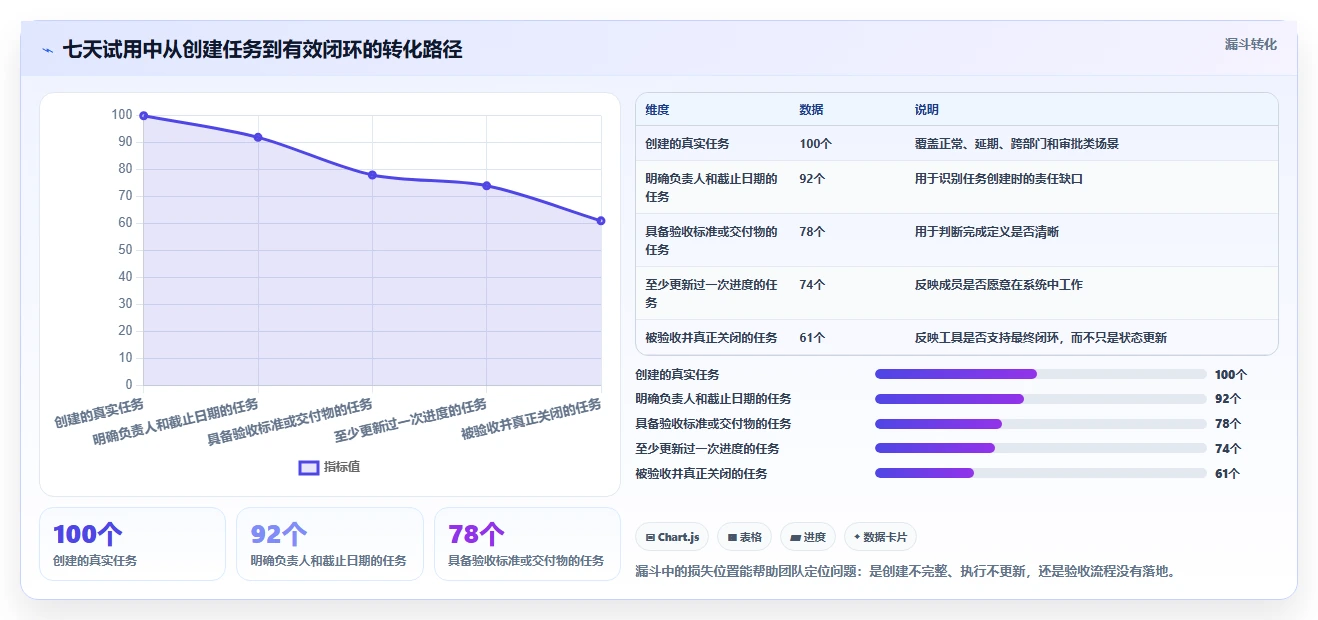Click the 78个 value in the progress list
Viewport: 1318px width, 620px height.
[x=1228, y=424]
